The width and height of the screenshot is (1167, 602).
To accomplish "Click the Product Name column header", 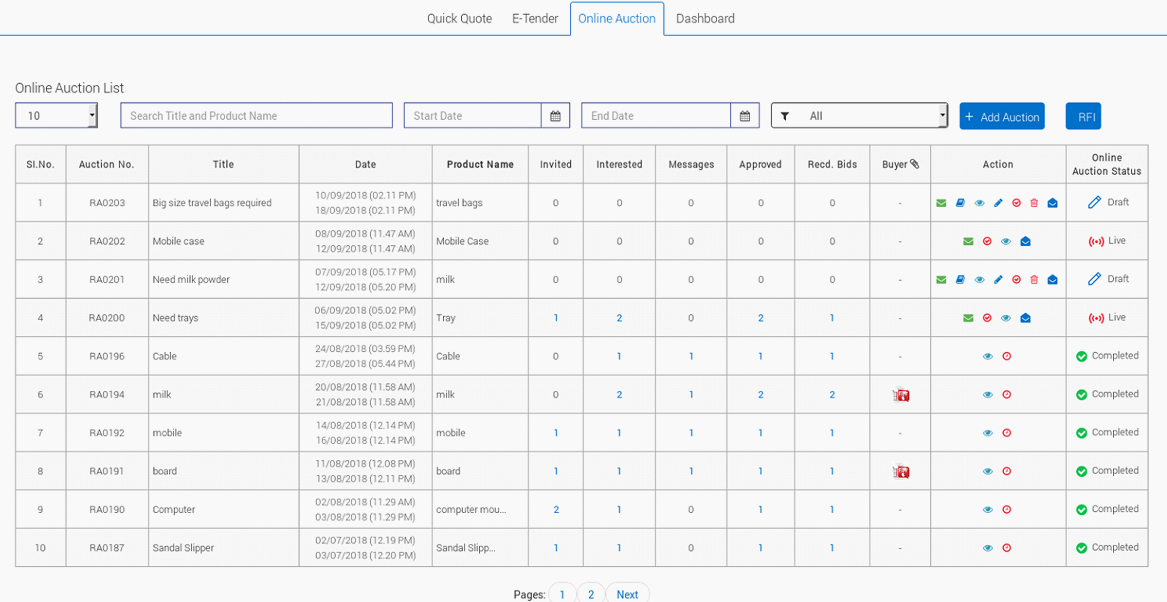I will coord(480,164).
